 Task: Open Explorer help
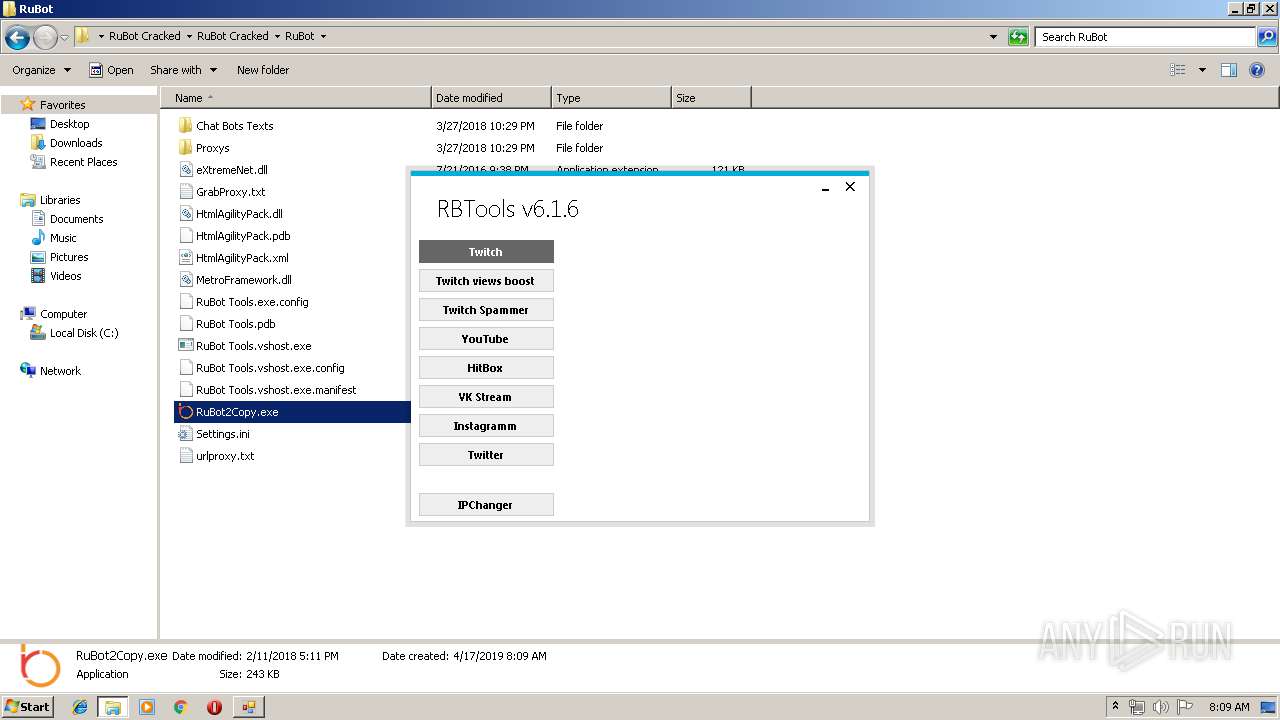[x=1257, y=70]
